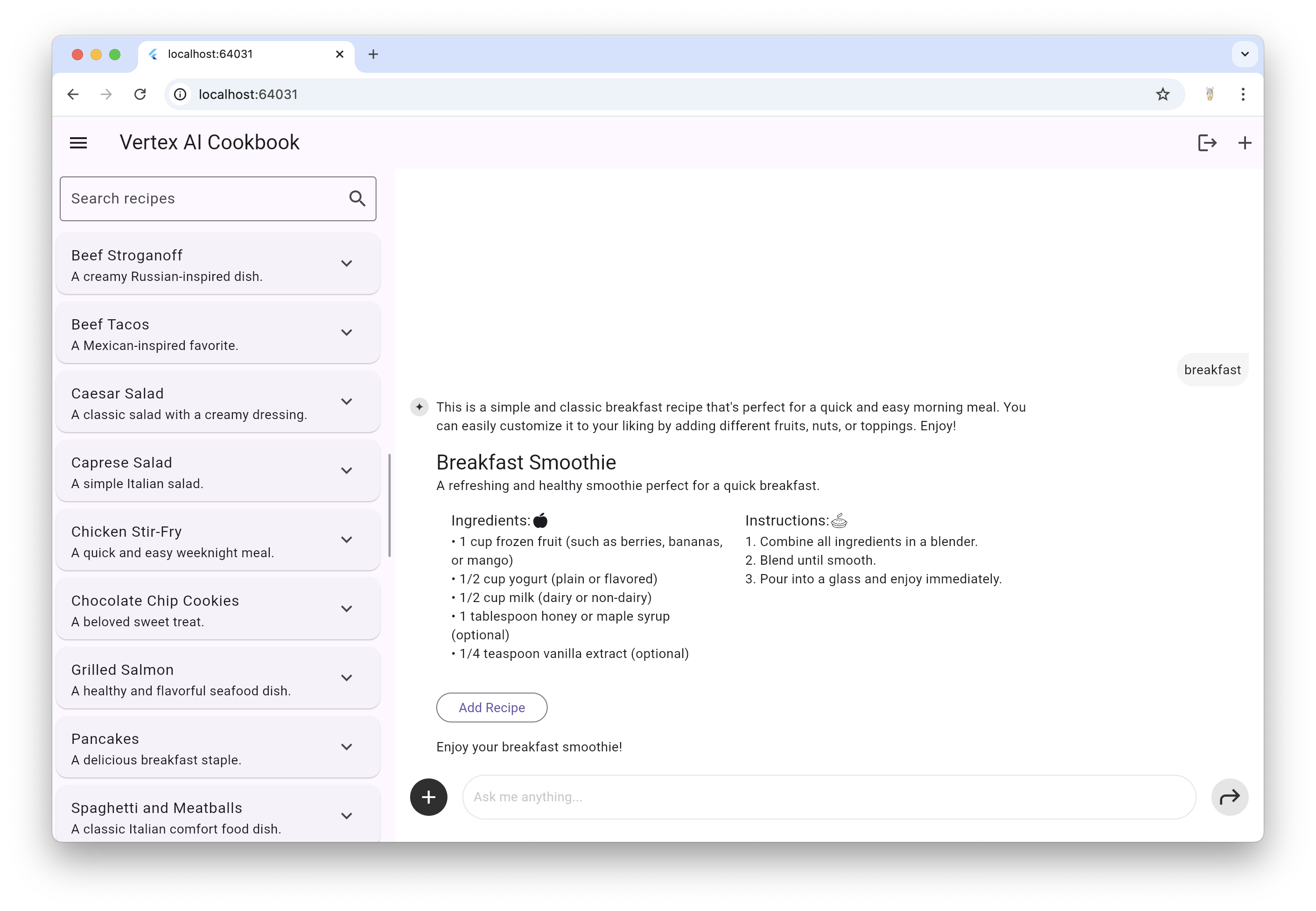Click the expand context icon beside response

point(419,407)
